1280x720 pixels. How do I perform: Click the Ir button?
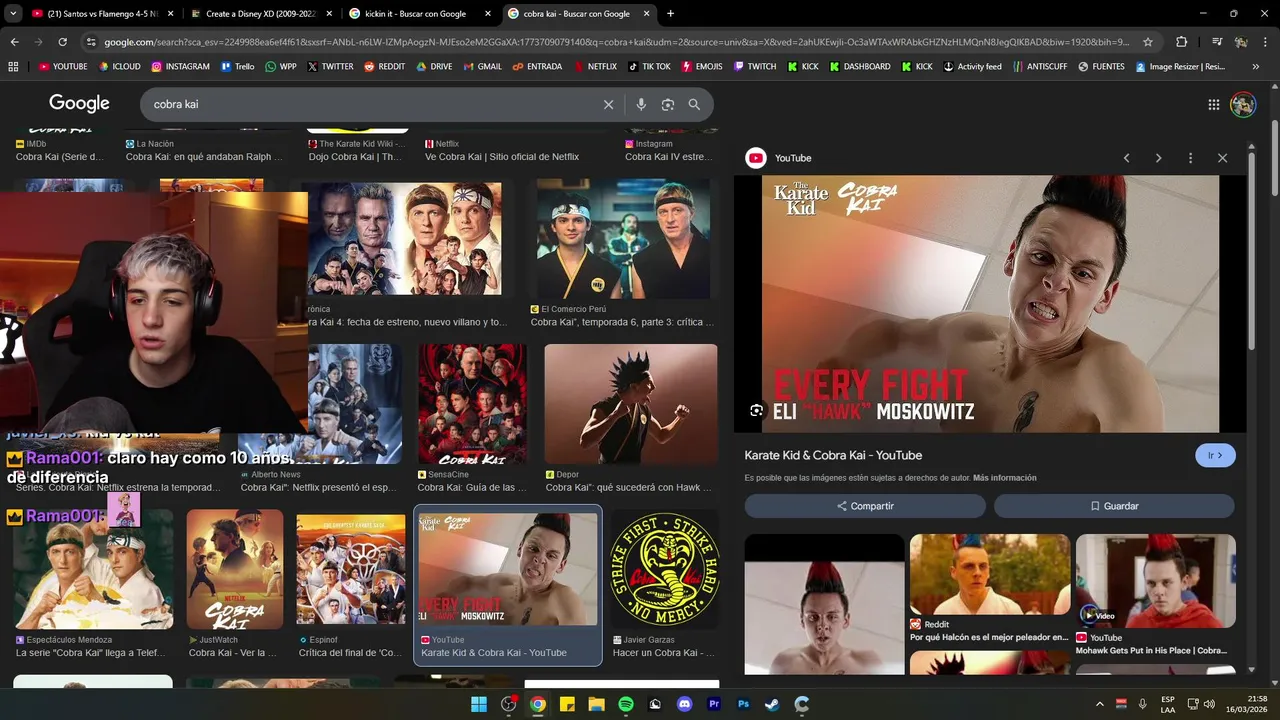[1215, 455]
